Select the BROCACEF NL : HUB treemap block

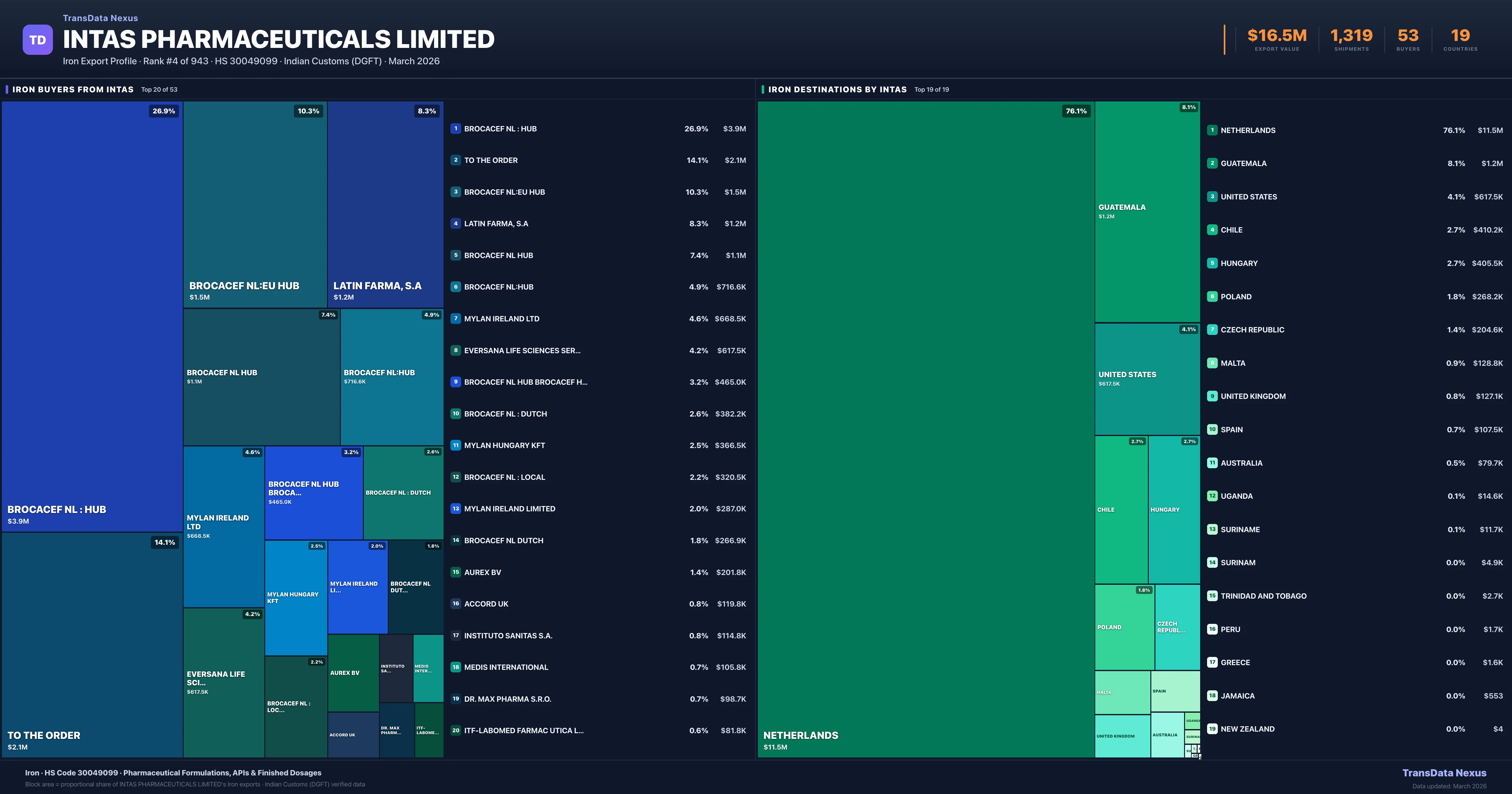point(92,317)
